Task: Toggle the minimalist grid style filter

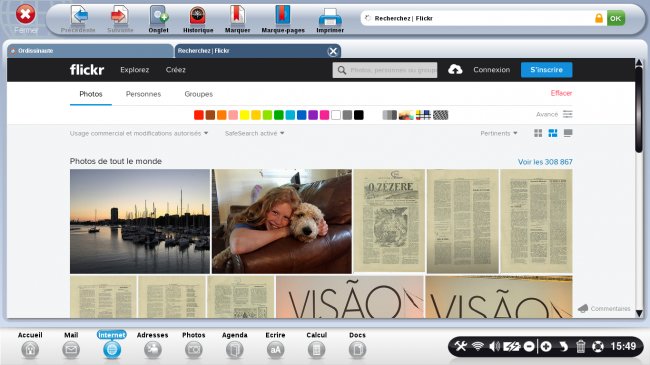Action: click(x=423, y=115)
